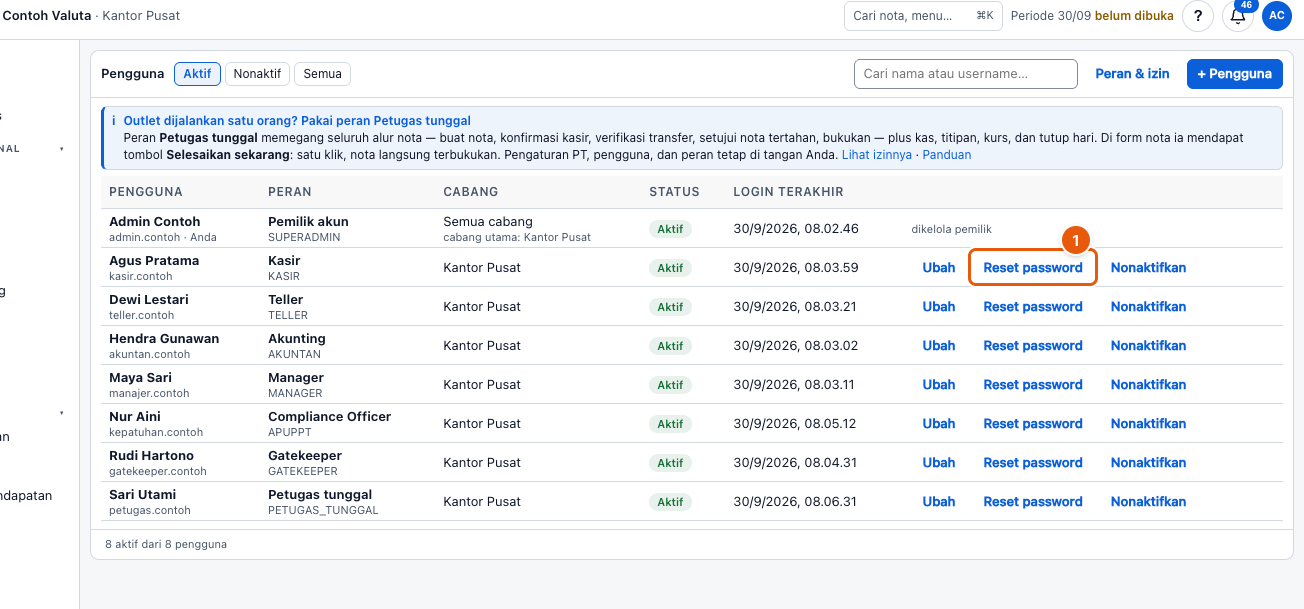Open the Peran & izin page
This screenshot has height=609, width=1304.
(x=1132, y=74)
